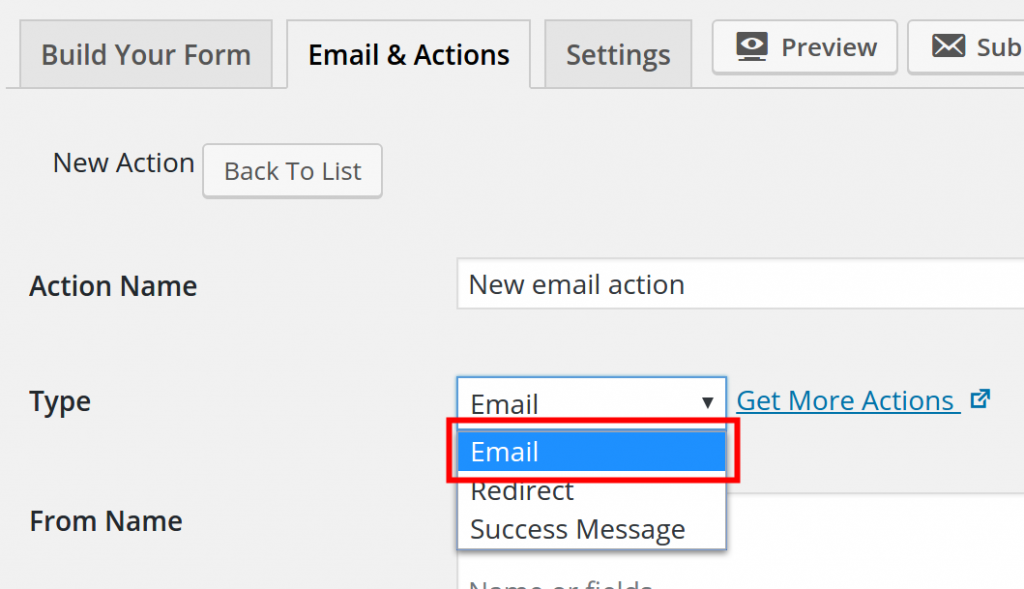Open the Get More Actions link
Viewport: 1024px width, 589px height.
coord(845,400)
